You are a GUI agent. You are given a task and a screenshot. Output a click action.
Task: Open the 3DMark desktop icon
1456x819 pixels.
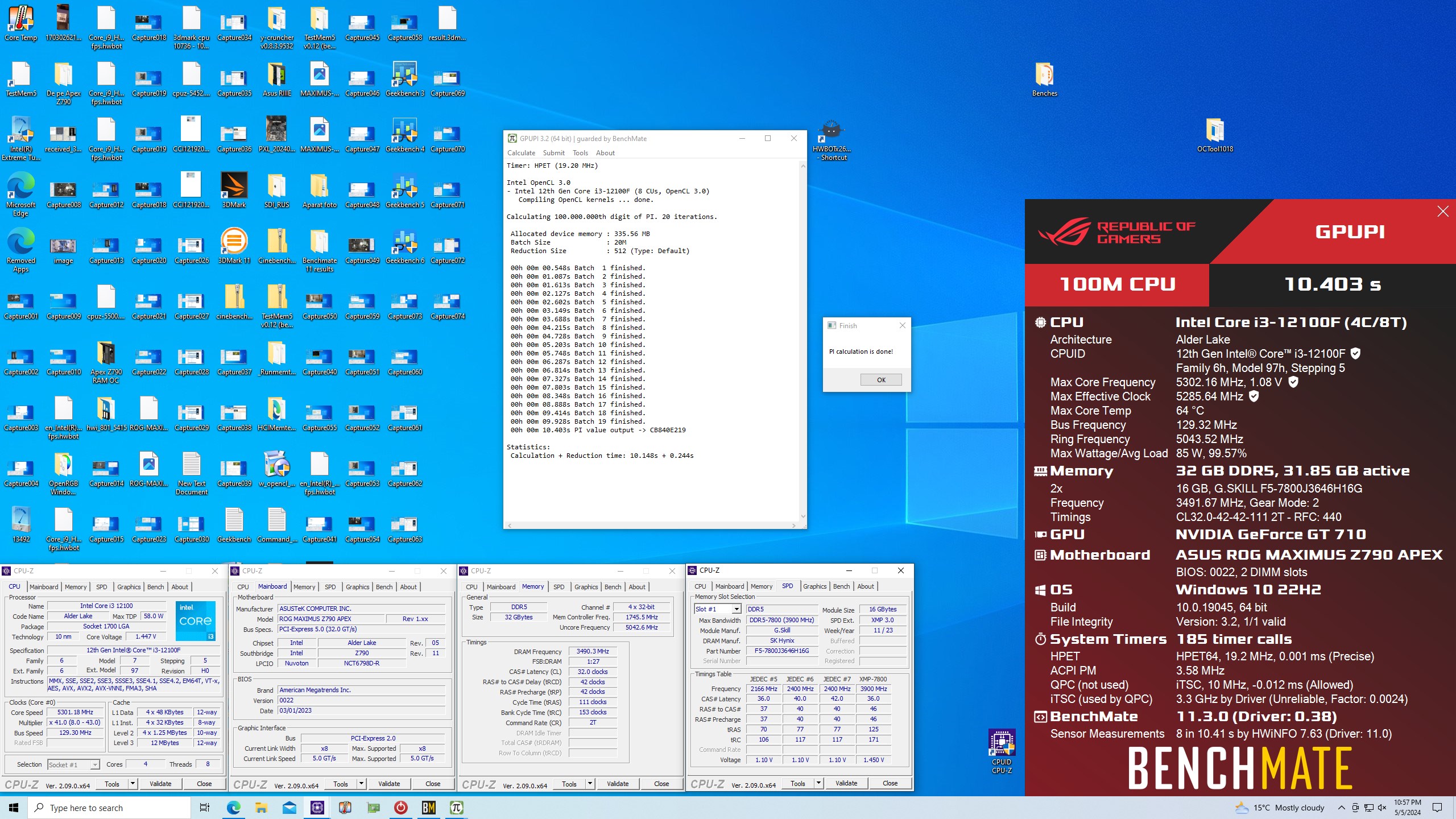tap(234, 191)
